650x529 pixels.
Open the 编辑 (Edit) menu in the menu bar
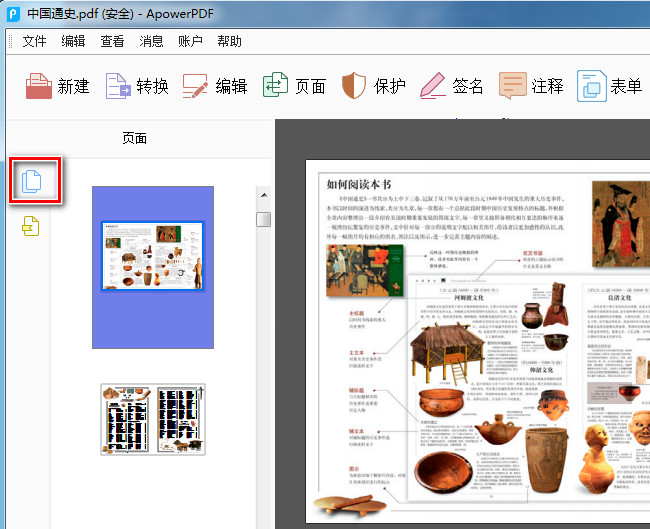click(74, 41)
